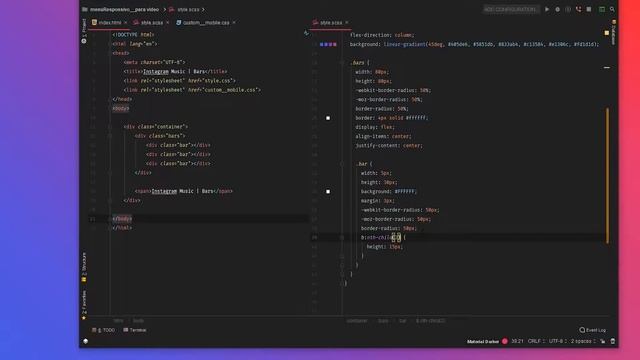Click the gutter icon left of flex-direction line
The height and width of the screenshot is (360, 640).
(306, 33)
